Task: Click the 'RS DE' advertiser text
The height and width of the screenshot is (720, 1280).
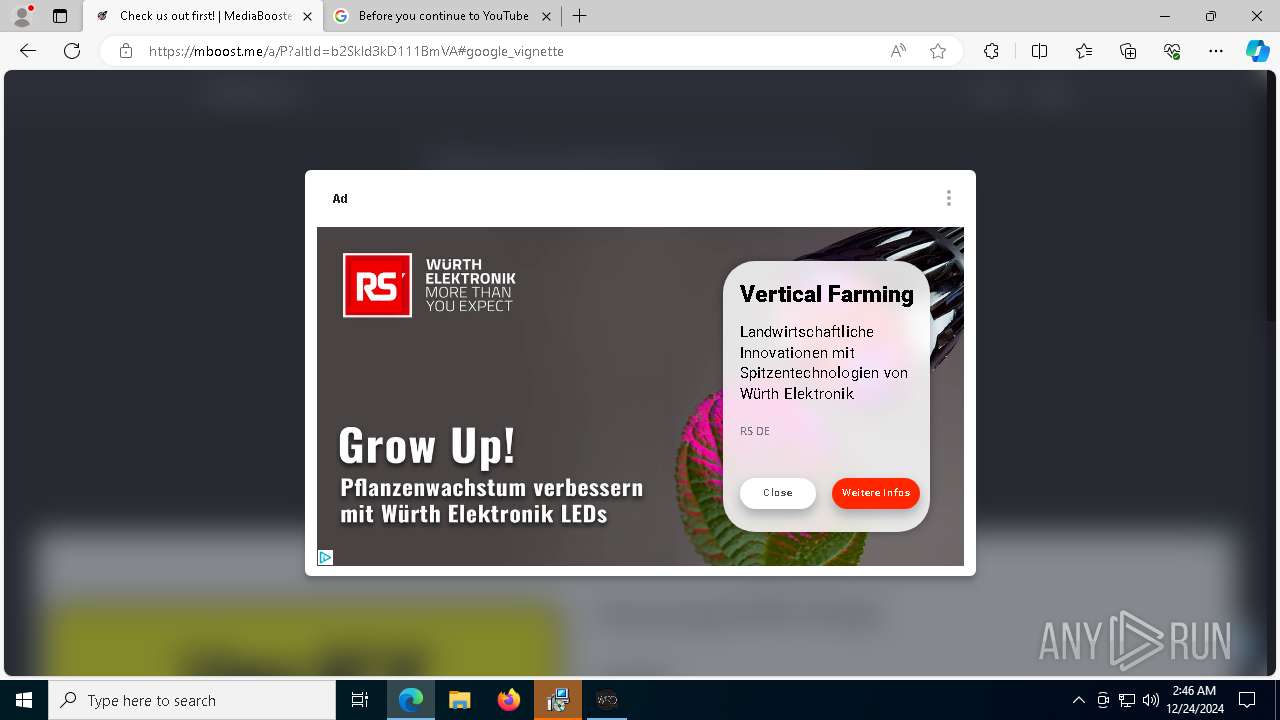Action: (x=755, y=431)
